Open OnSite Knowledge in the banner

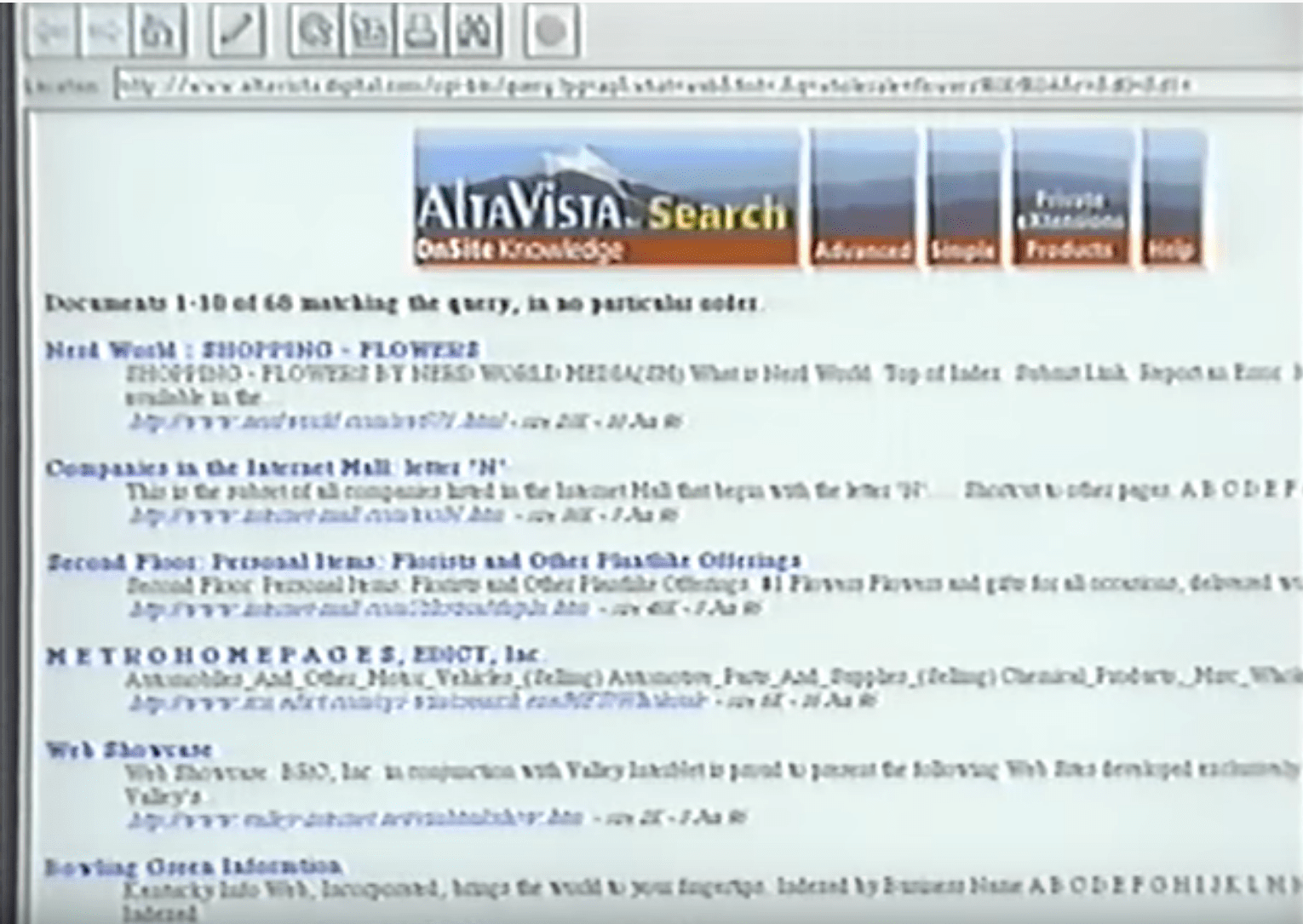pyautogui.click(x=519, y=251)
